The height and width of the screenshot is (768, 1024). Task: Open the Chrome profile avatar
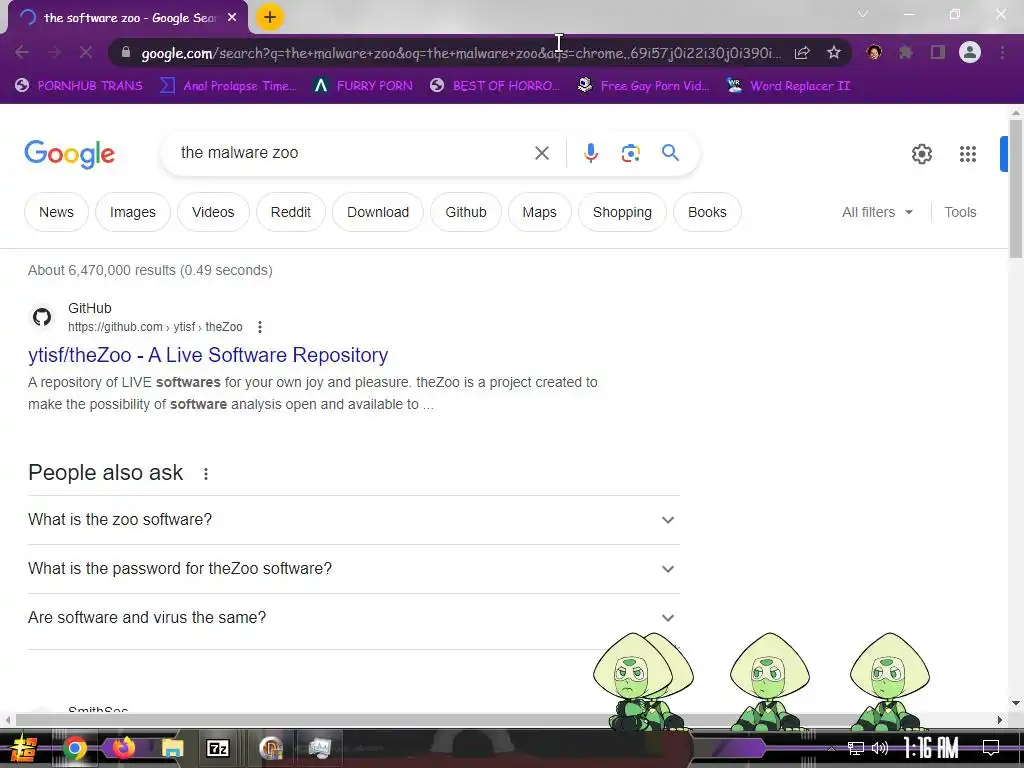click(x=970, y=52)
